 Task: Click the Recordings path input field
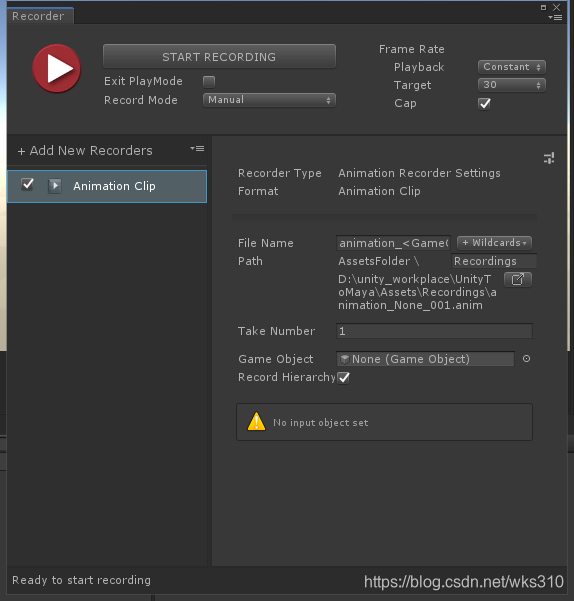tap(494, 261)
